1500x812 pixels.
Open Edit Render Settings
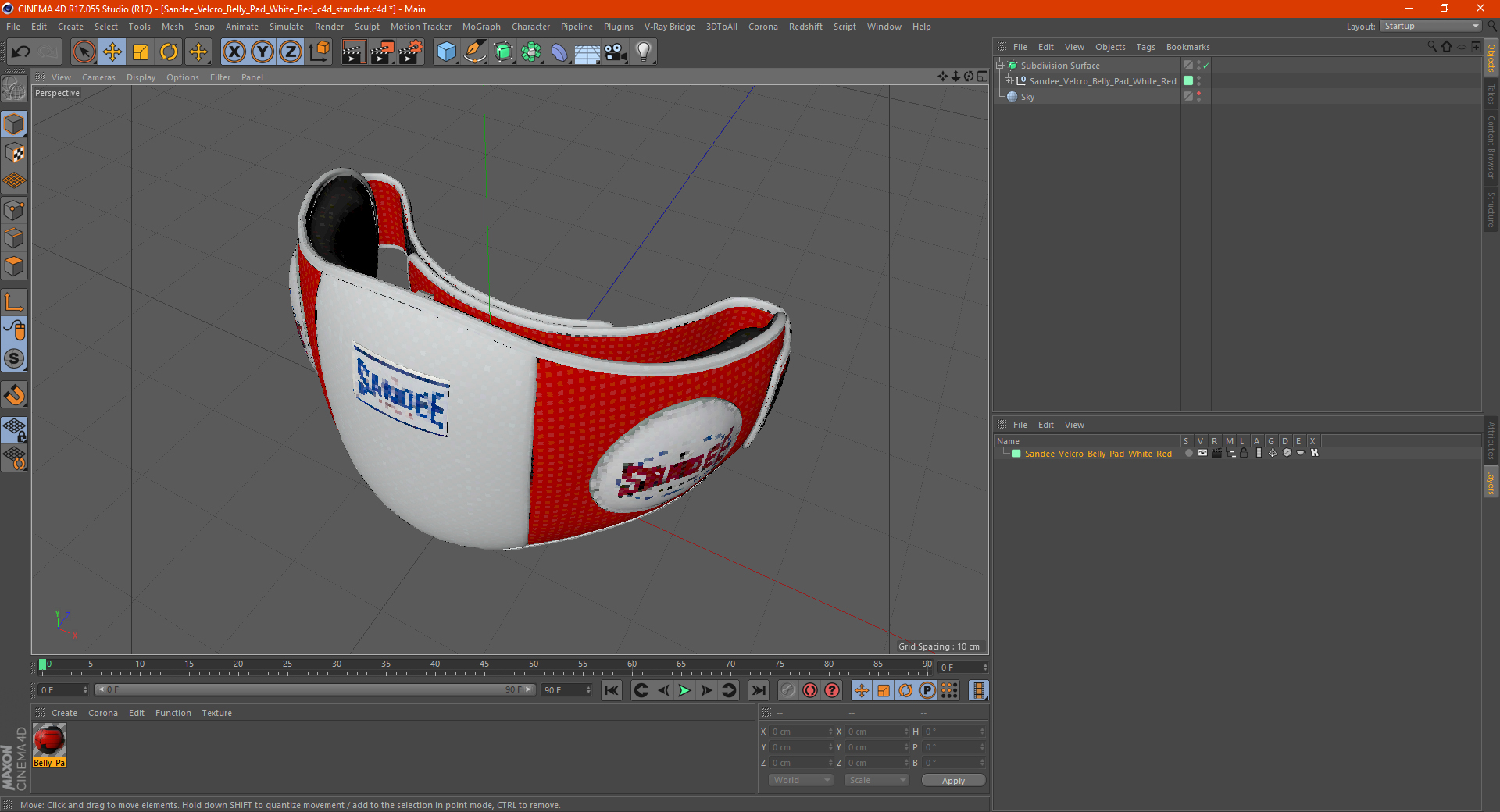(411, 52)
